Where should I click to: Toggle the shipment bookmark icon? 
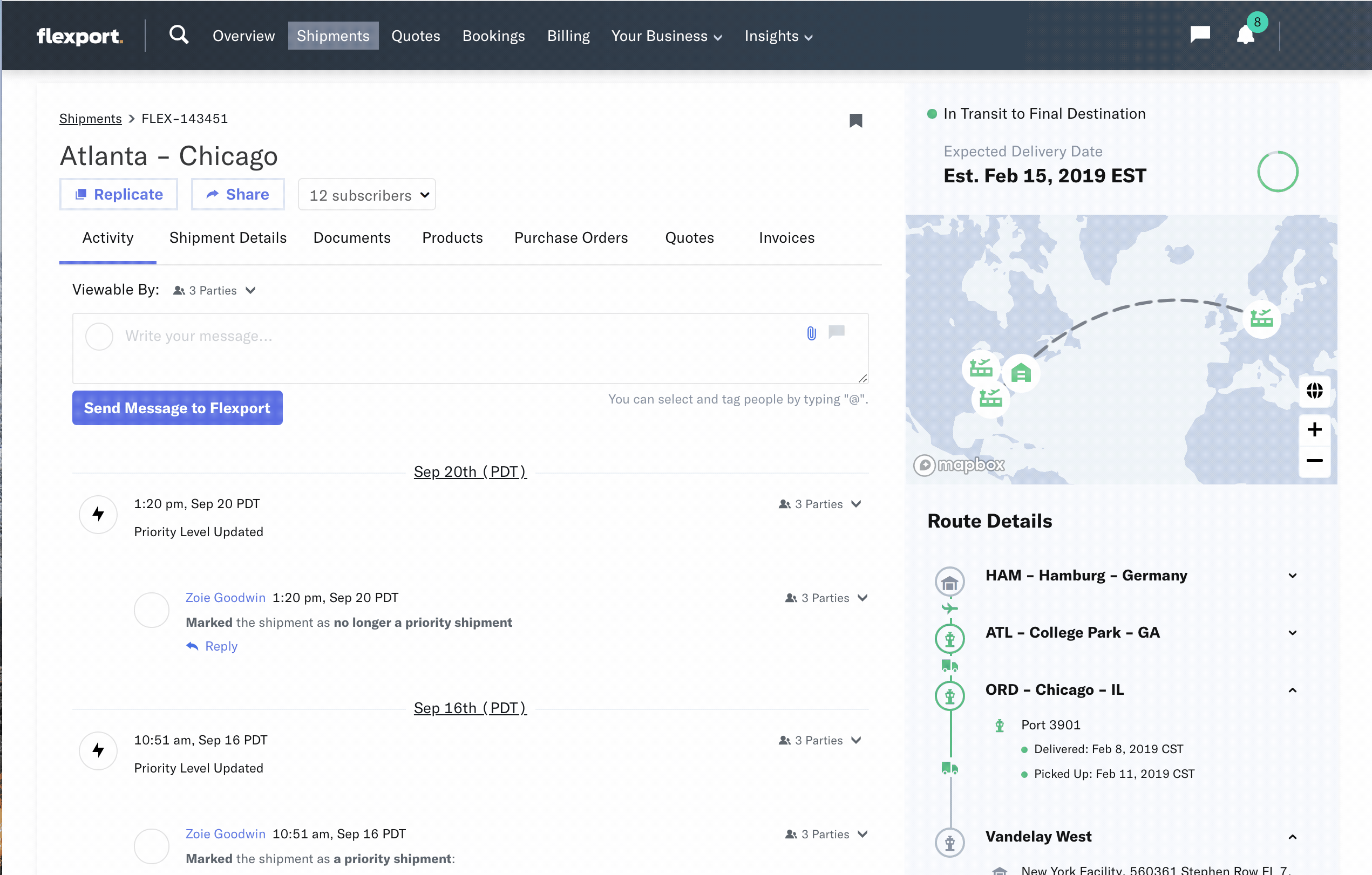[x=855, y=120]
